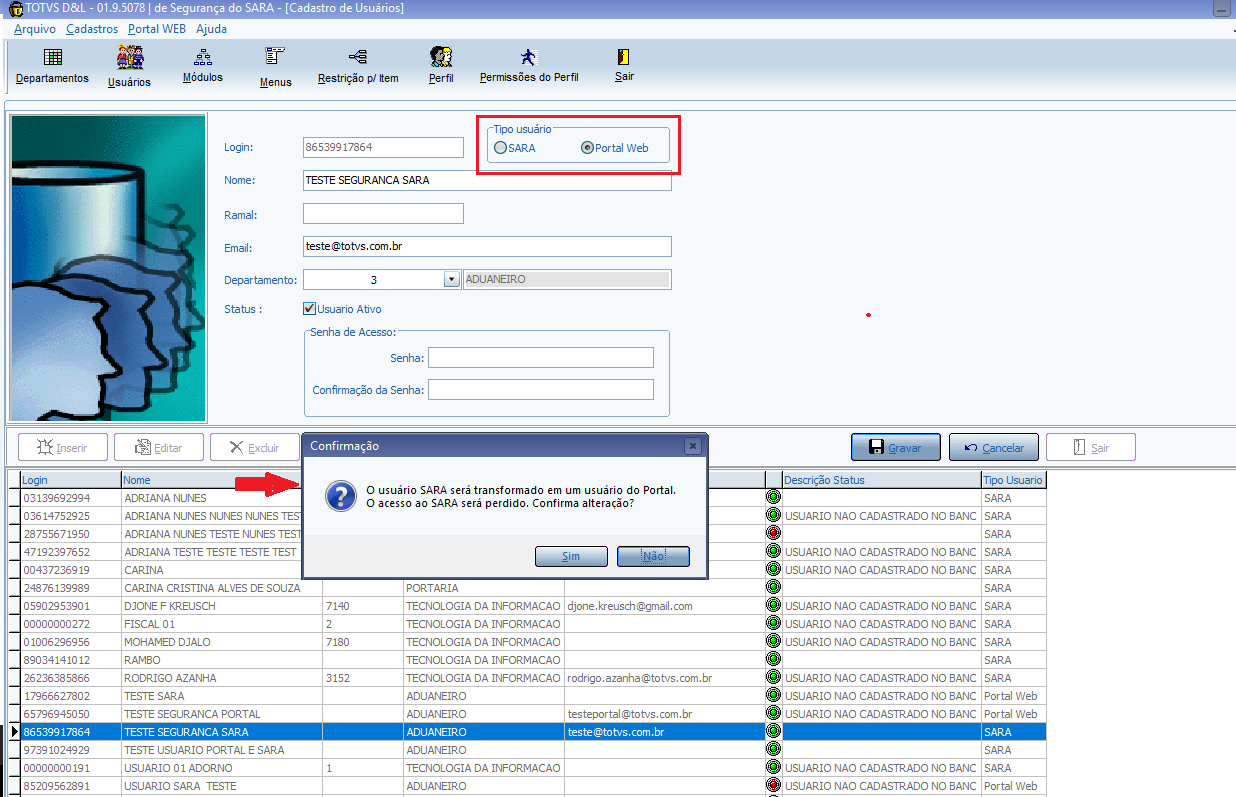Click email testeportal@totvs.com.br cell
Image resolution: width=1236 pixels, height=797 pixels.
(x=665, y=714)
